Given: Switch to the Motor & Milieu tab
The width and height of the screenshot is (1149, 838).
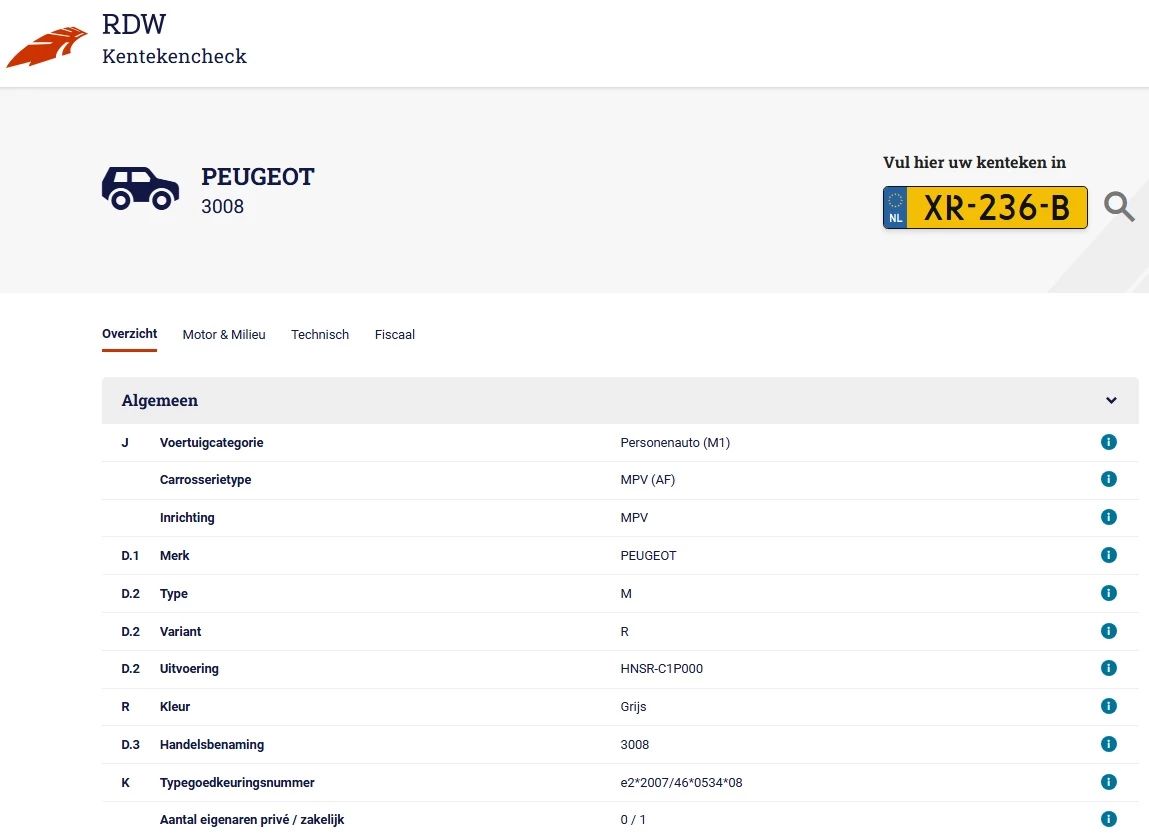Looking at the screenshot, I should (x=224, y=334).
